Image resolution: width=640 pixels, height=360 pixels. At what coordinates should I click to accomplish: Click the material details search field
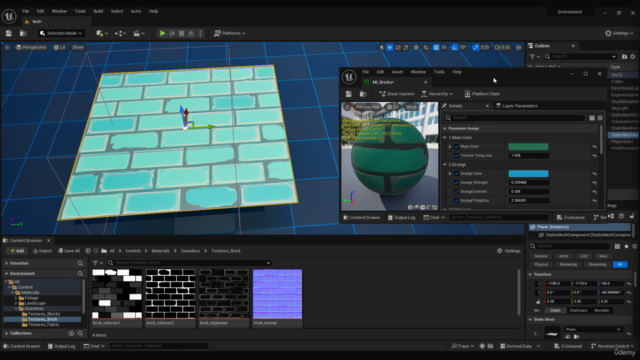point(514,118)
